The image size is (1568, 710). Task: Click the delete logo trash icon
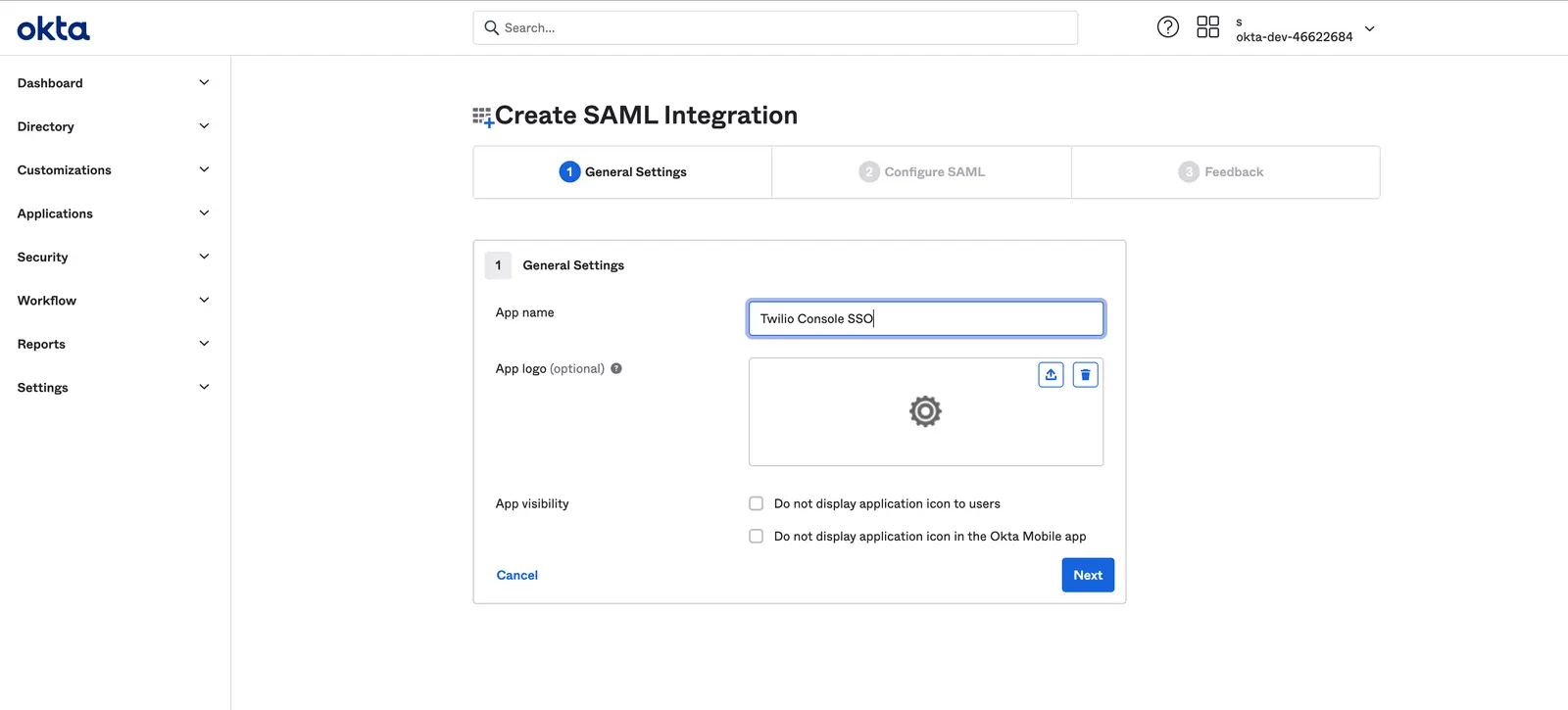[x=1085, y=375]
